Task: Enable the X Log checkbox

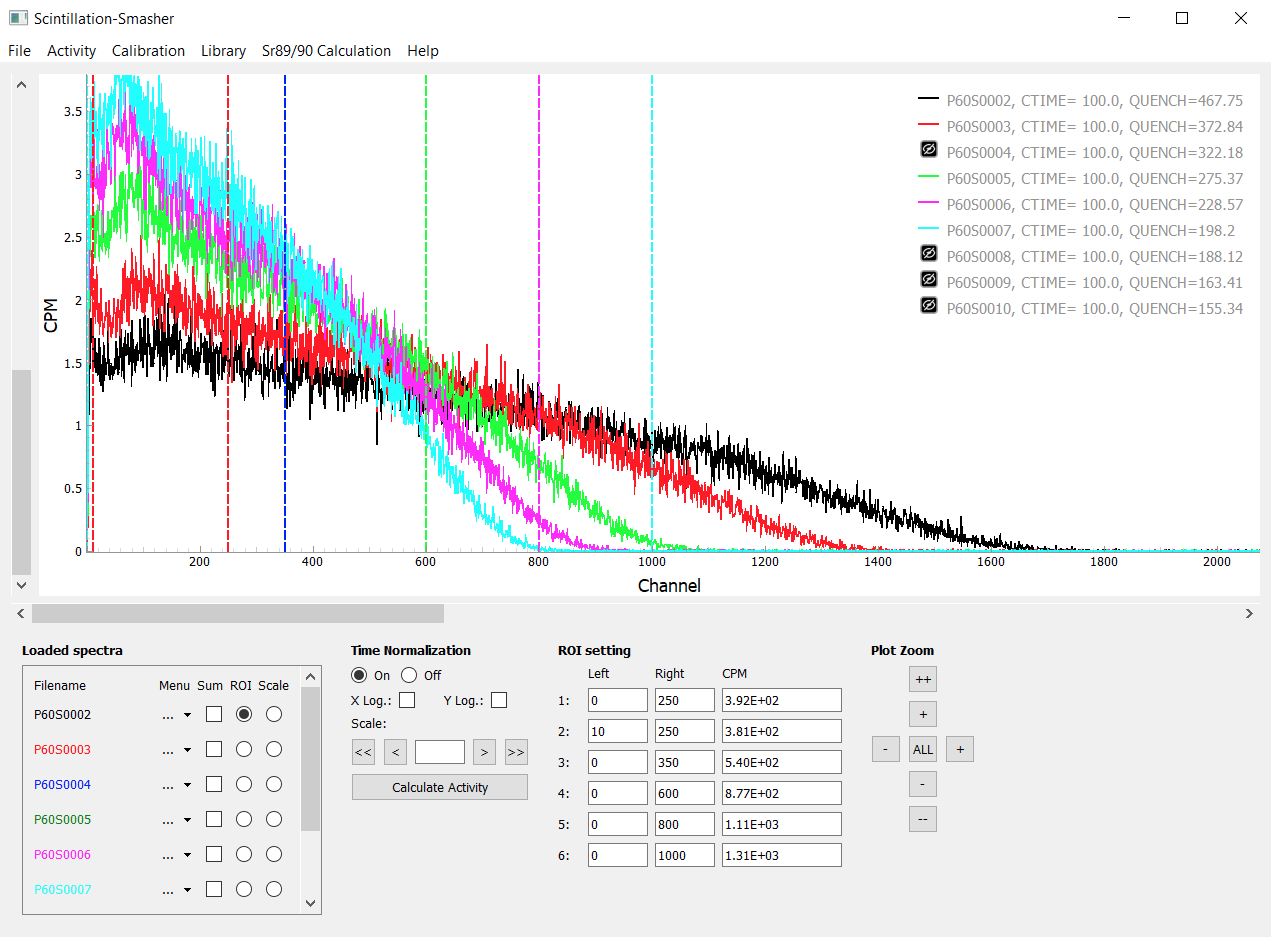Action: tap(407, 699)
